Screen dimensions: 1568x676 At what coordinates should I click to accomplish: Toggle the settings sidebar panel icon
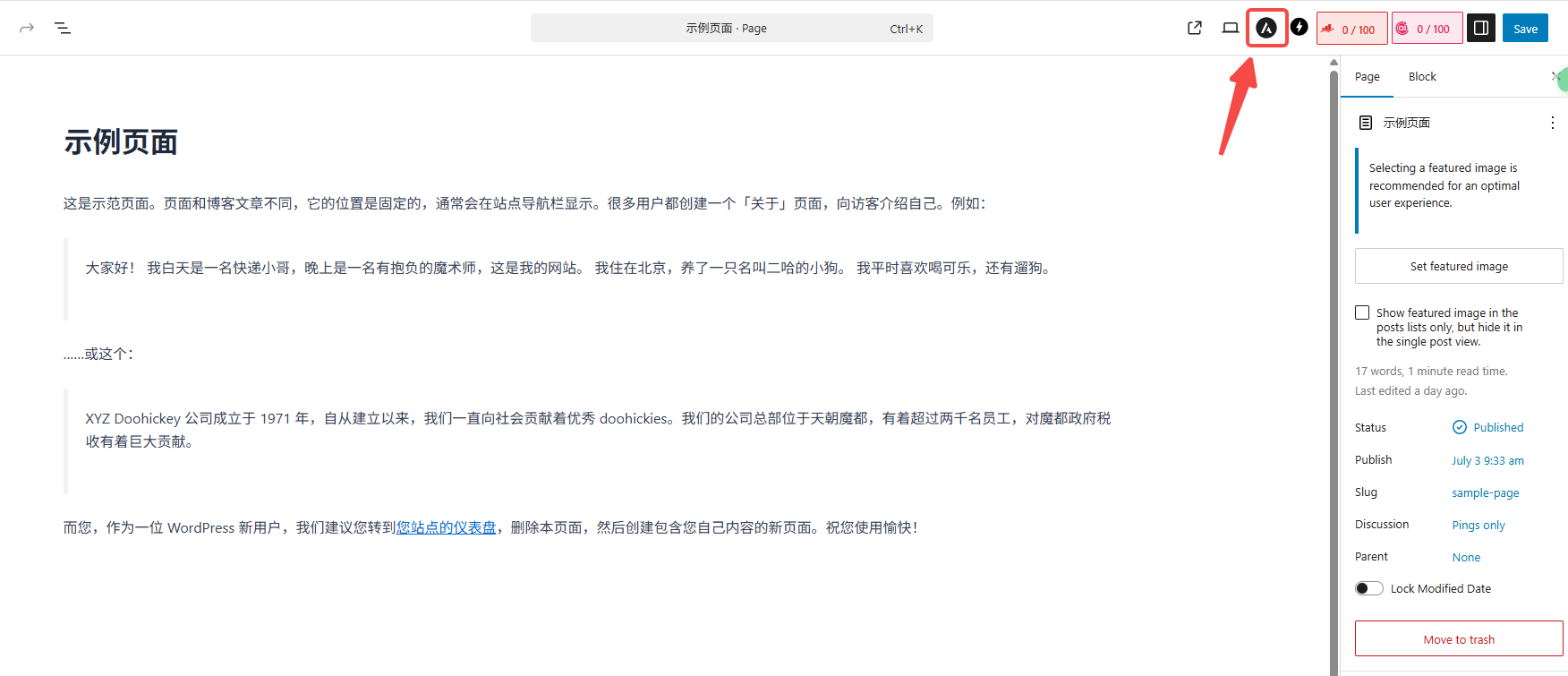(x=1481, y=28)
